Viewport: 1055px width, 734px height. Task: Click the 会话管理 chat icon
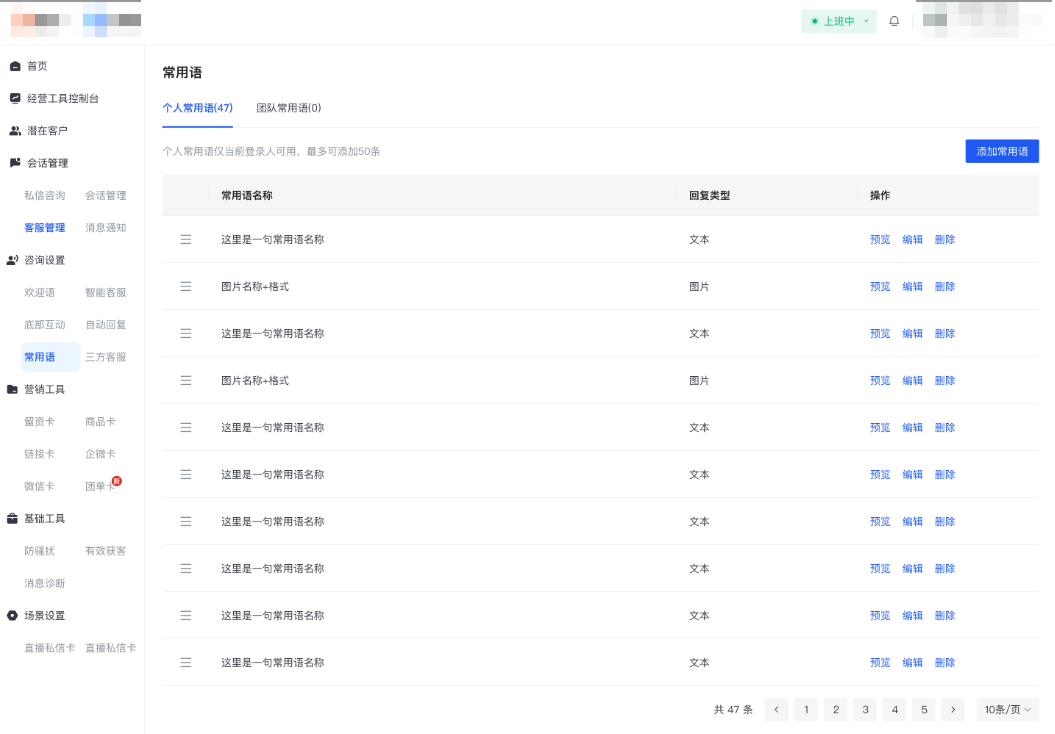(x=14, y=163)
